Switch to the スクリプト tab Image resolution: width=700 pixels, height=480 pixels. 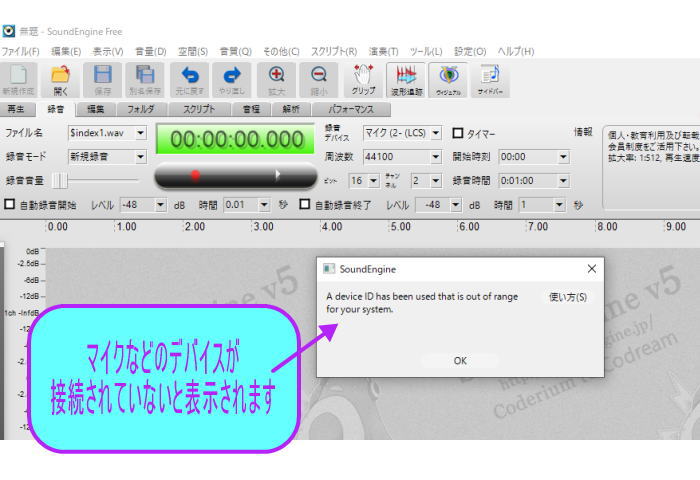pyautogui.click(x=199, y=109)
